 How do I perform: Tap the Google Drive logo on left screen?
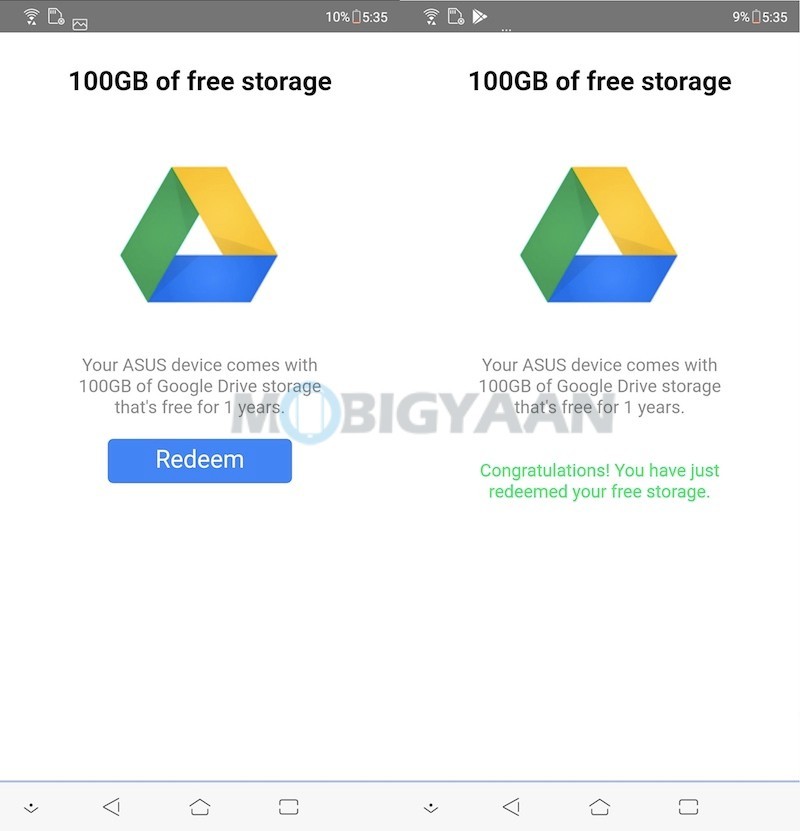(x=199, y=234)
